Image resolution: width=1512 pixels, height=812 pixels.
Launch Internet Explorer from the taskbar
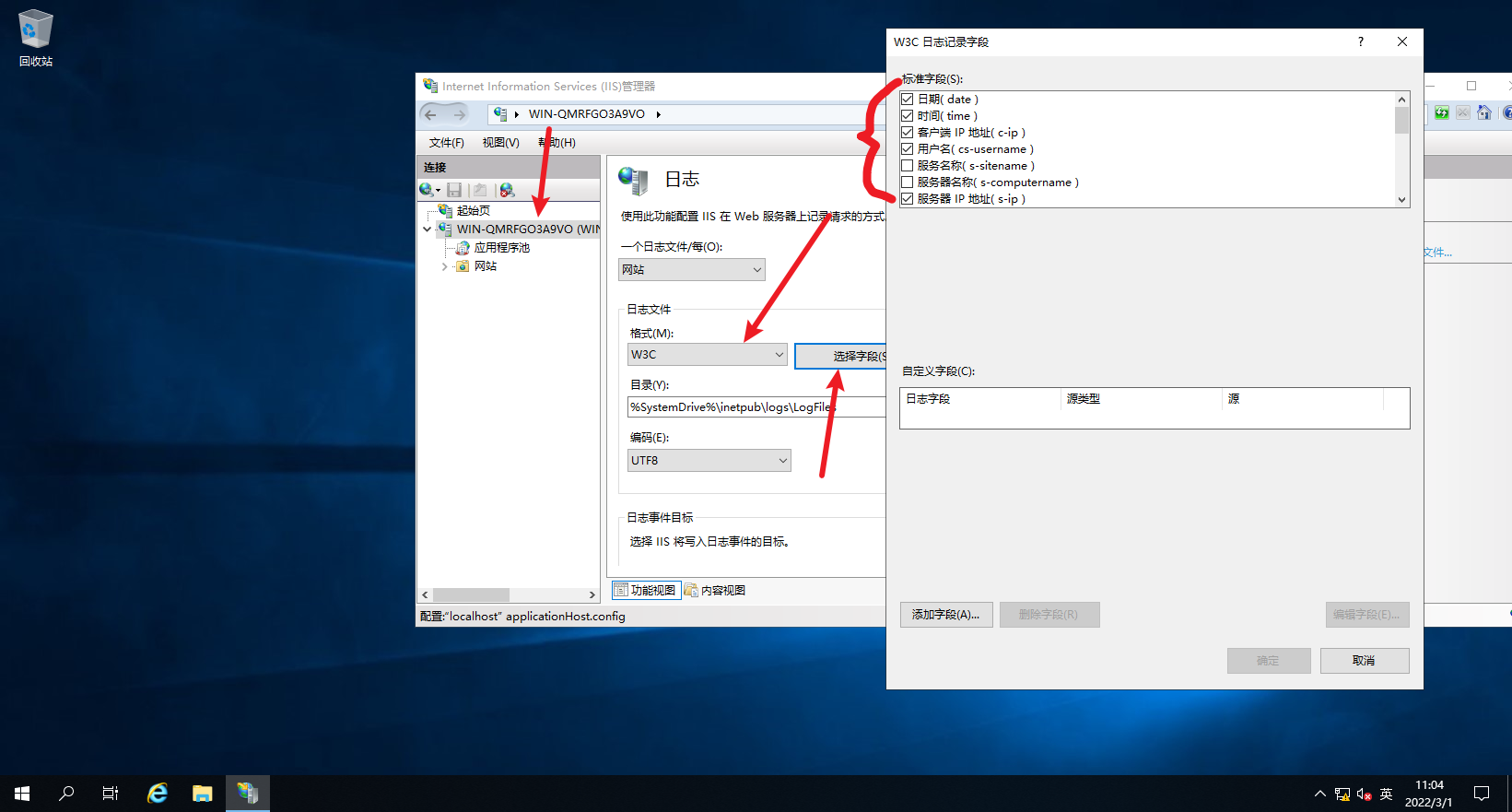coord(158,794)
